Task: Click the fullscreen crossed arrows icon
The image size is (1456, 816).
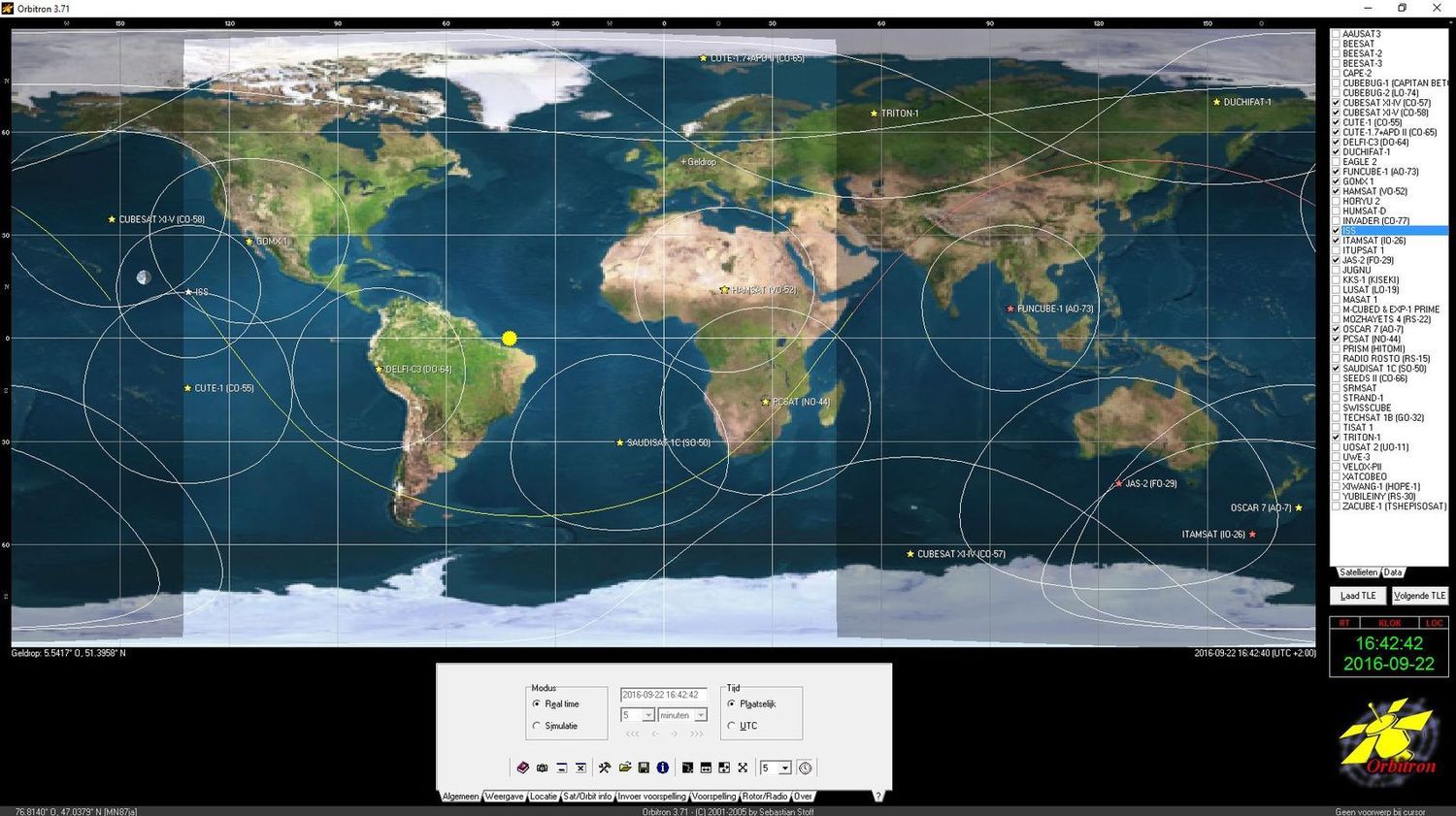Action: [743, 767]
